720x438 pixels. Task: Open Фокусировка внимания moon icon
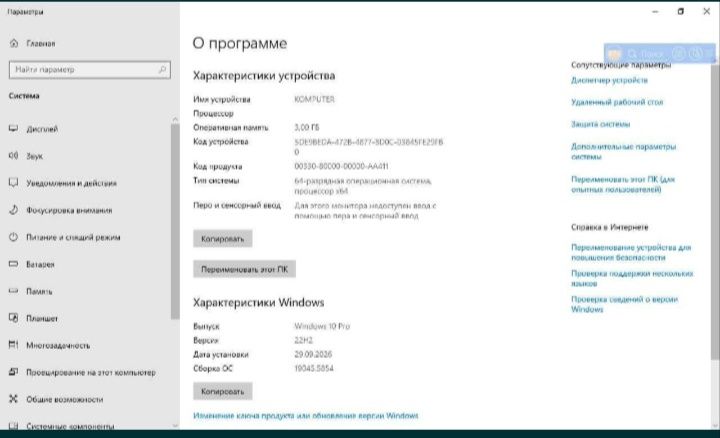tap(13, 210)
